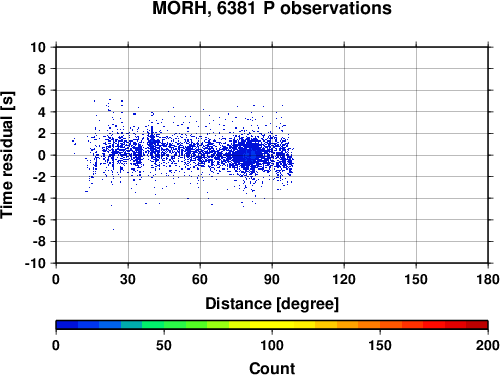
Task: Click y-axis tick label '-8'
Action: (x=39, y=242)
